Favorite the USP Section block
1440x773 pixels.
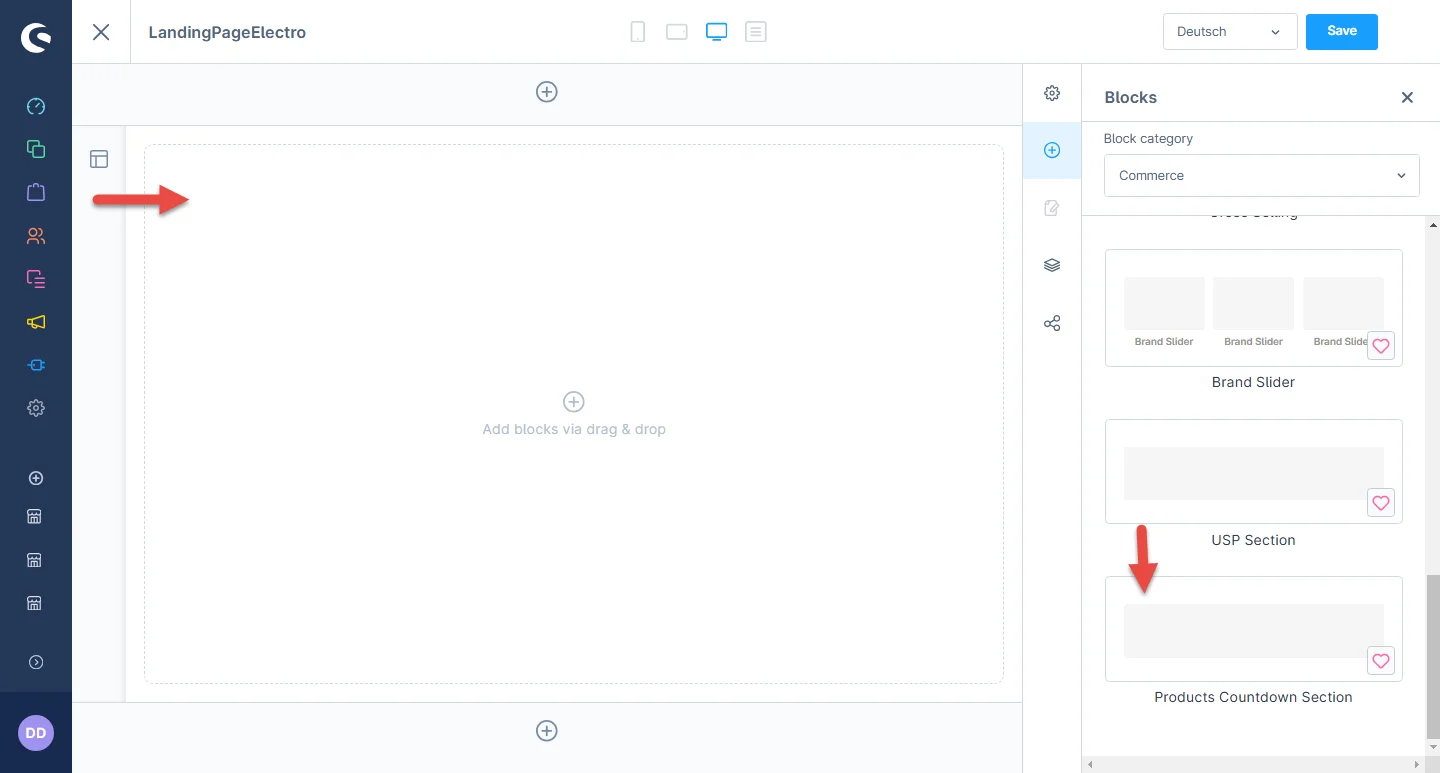pyautogui.click(x=1380, y=503)
